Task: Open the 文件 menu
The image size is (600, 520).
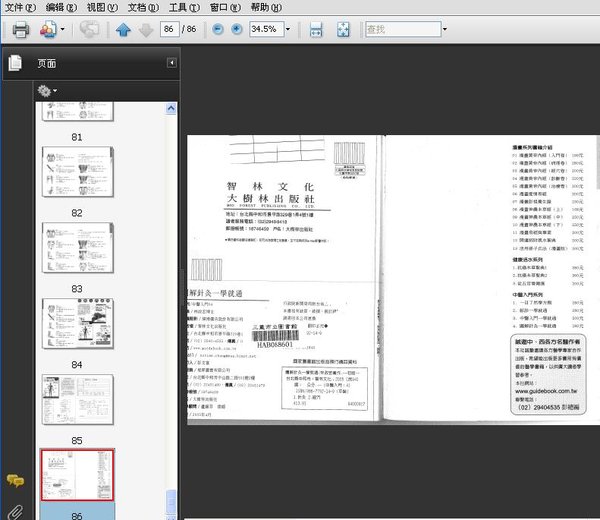Action: [19, 7]
